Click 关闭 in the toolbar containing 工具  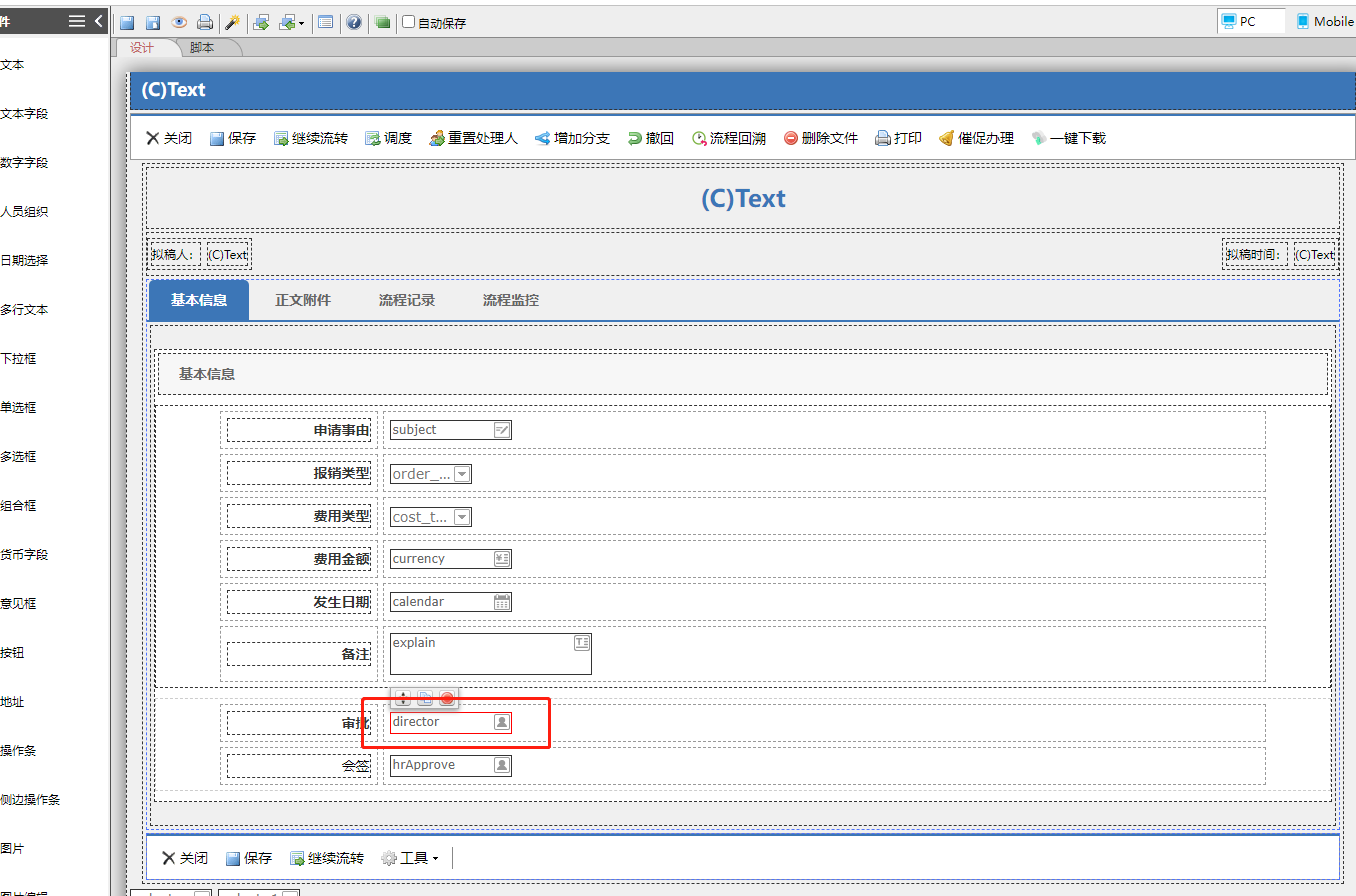(185, 858)
